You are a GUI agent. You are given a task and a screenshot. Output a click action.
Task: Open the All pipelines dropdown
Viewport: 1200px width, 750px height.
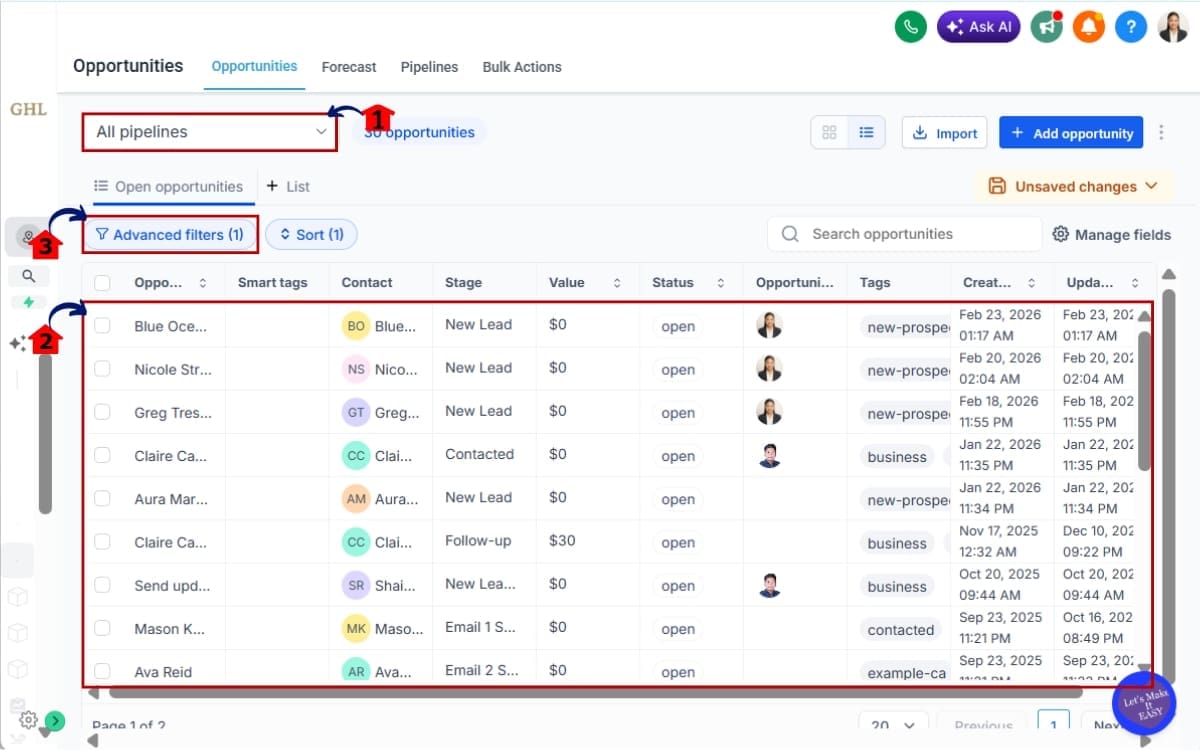click(x=210, y=131)
